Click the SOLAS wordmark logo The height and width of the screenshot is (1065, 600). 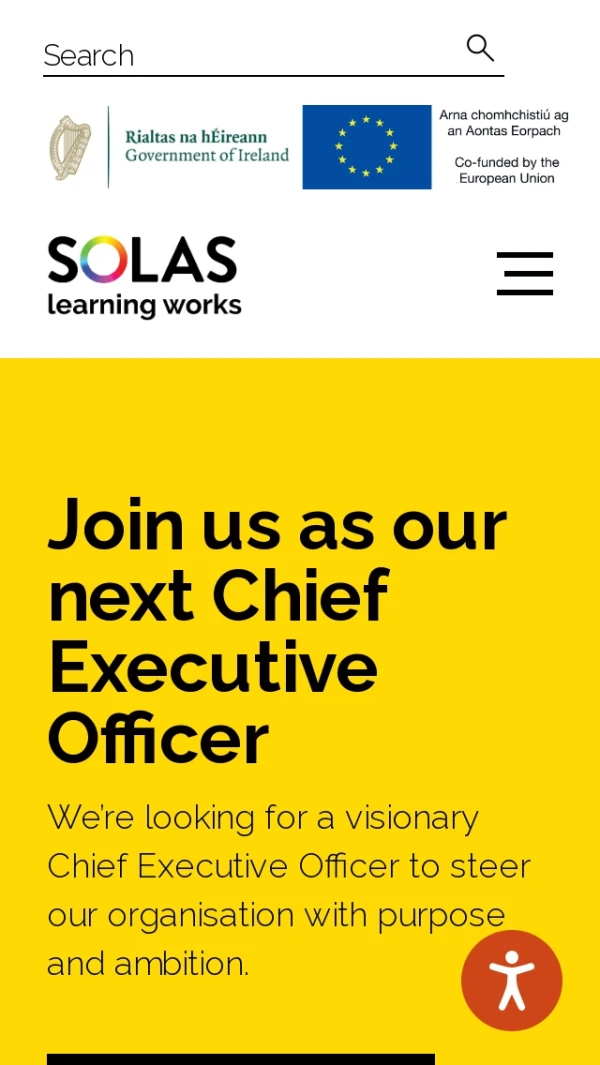[x=142, y=260]
